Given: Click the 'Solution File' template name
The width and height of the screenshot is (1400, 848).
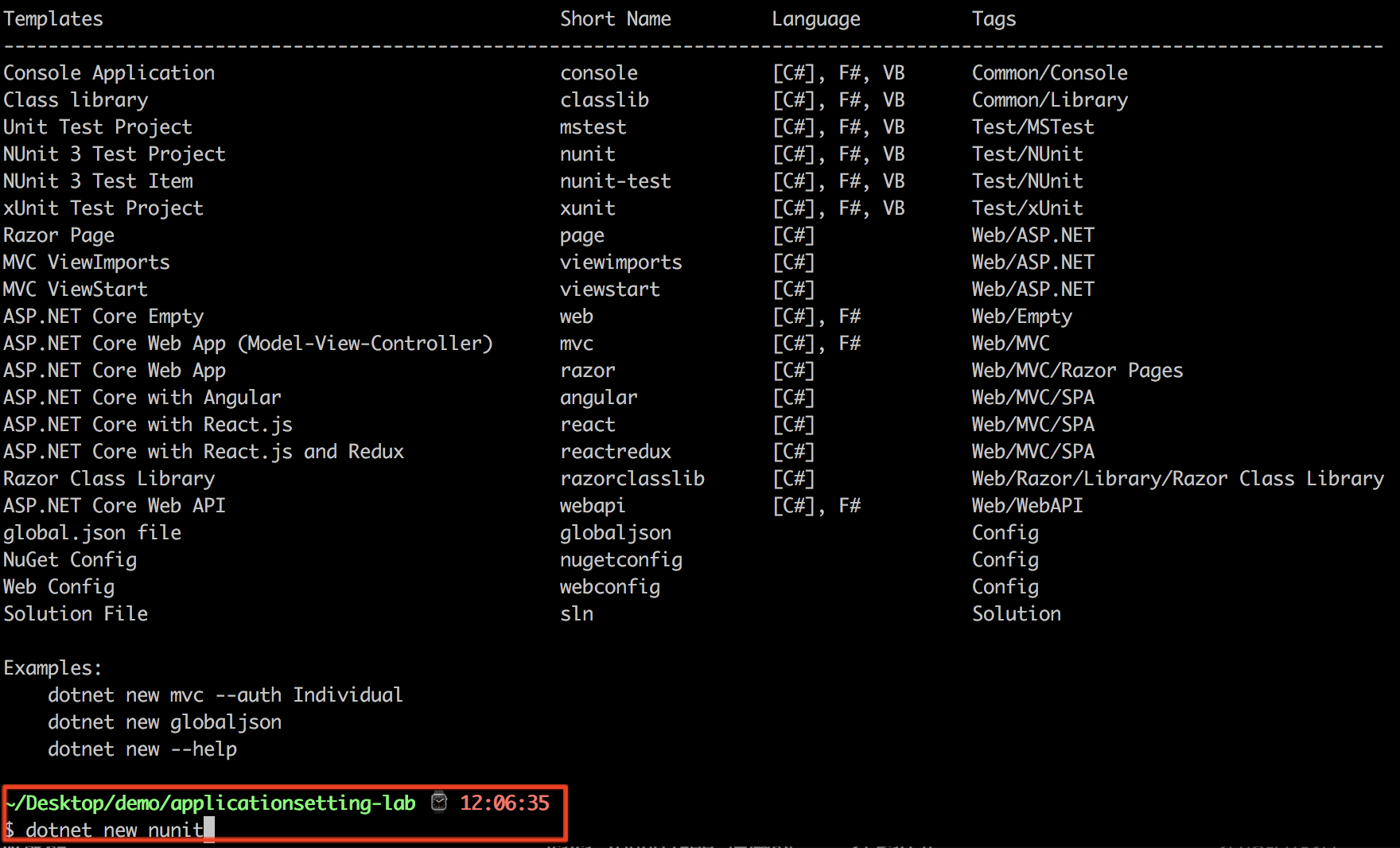Looking at the screenshot, I should (x=76, y=614).
